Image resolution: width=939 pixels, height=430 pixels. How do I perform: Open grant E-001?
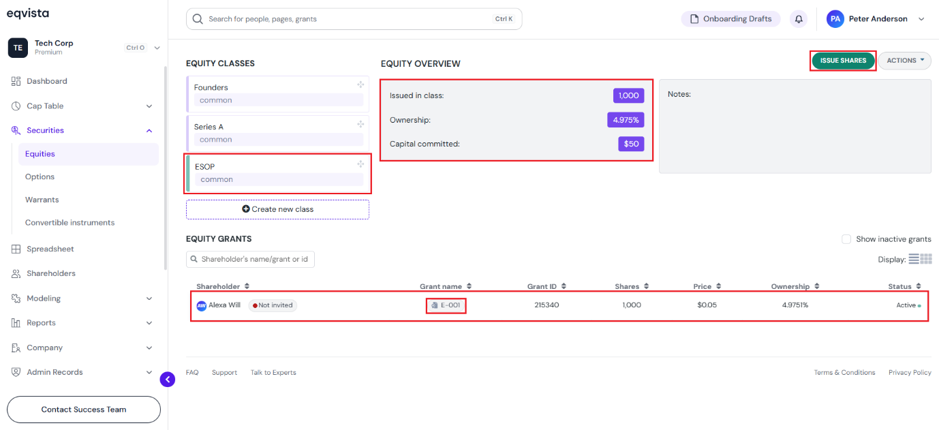click(x=446, y=305)
